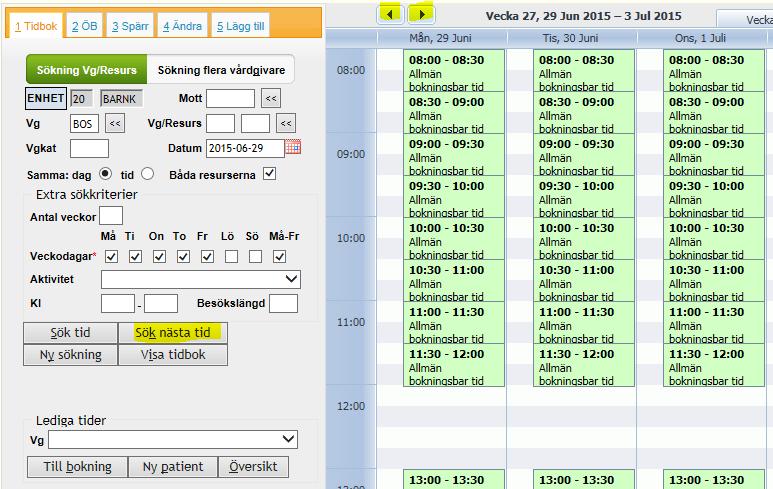Click the Ny sökning button

[70, 354]
